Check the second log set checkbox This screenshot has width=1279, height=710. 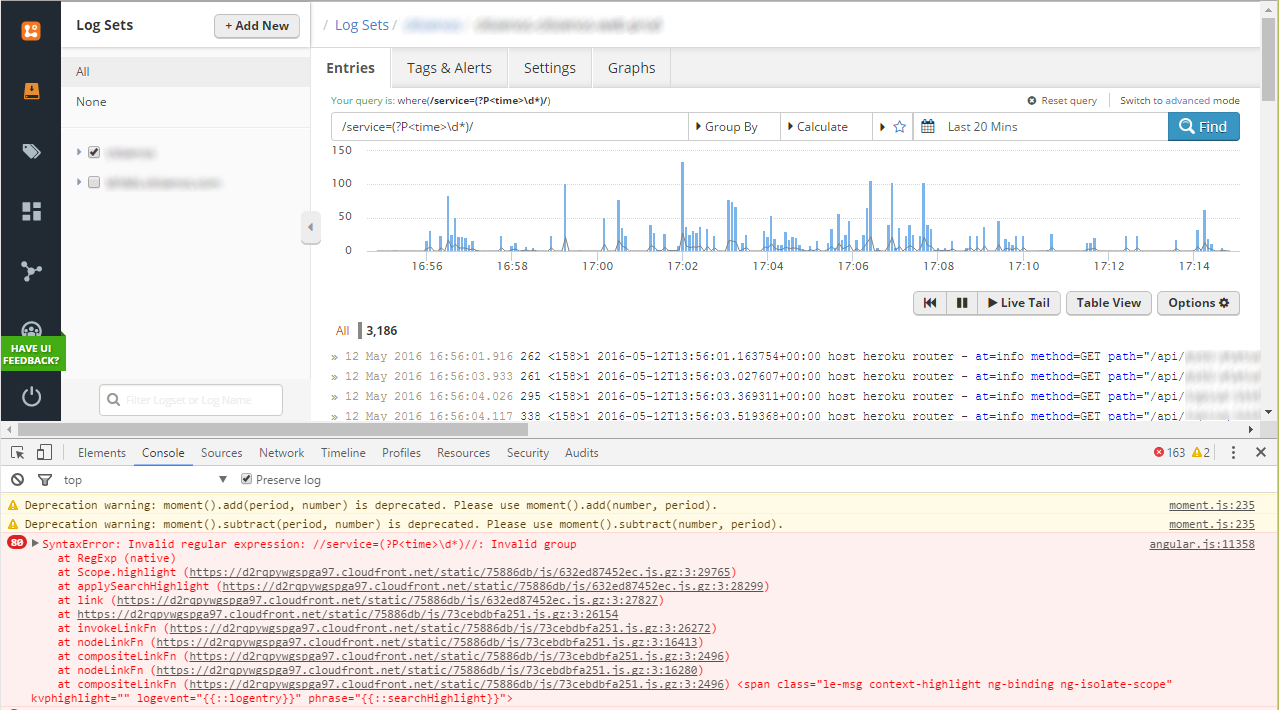[94, 183]
